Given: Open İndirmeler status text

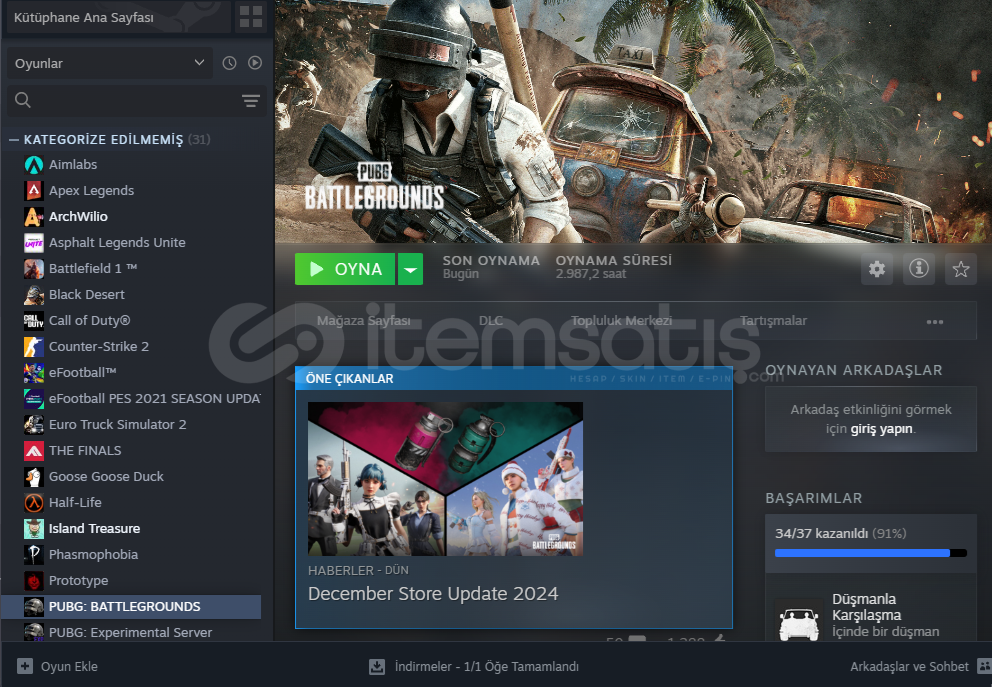Looking at the screenshot, I should 487,666.
